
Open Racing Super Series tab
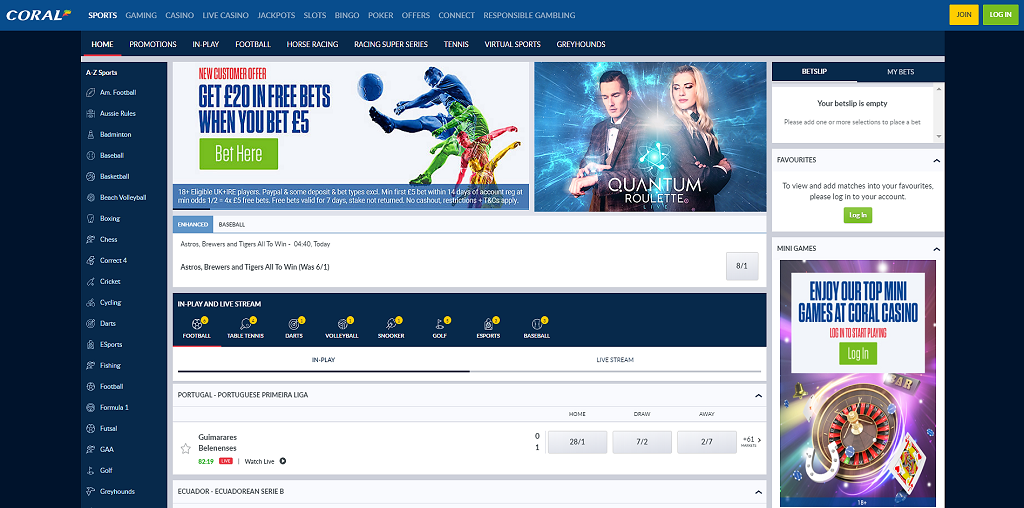[x=391, y=44]
